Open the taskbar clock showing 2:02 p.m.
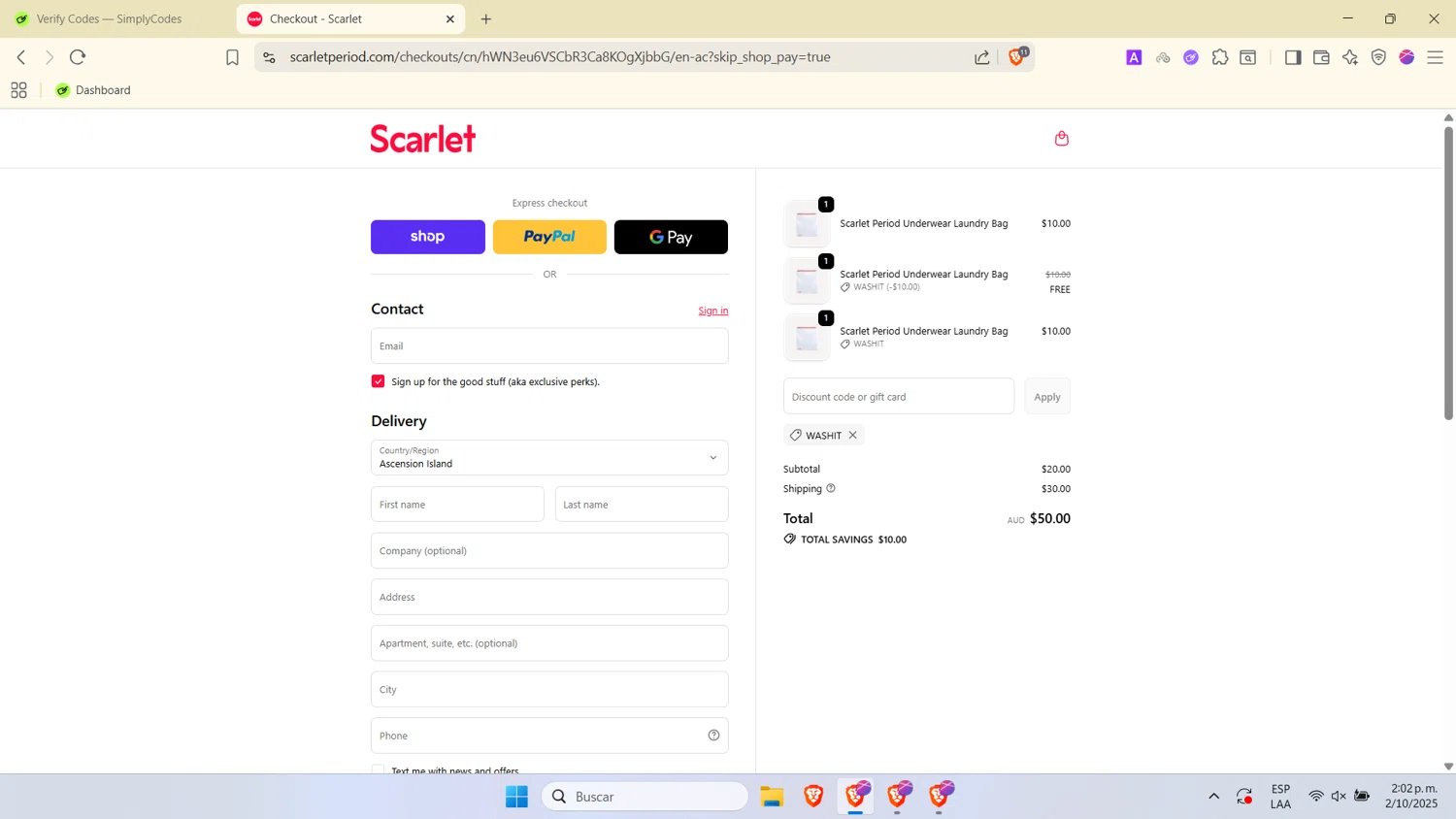The image size is (1456, 819). click(1412, 797)
